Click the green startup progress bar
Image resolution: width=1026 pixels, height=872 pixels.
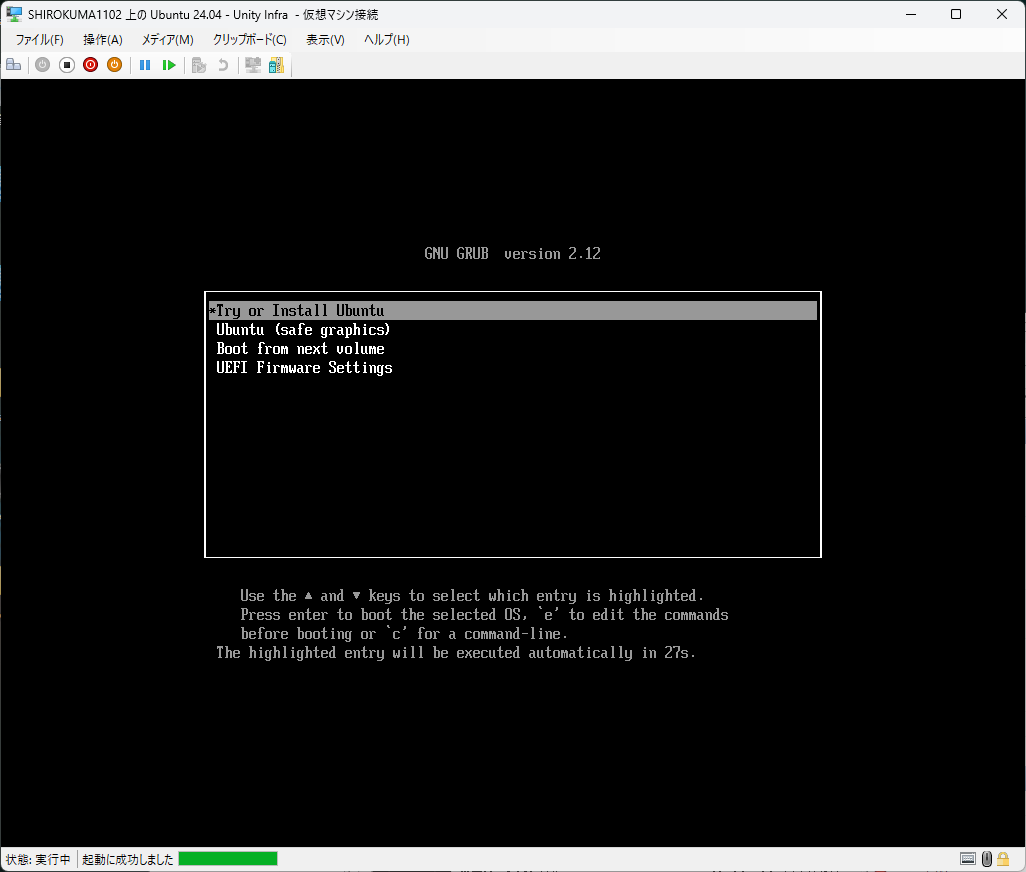click(228, 858)
